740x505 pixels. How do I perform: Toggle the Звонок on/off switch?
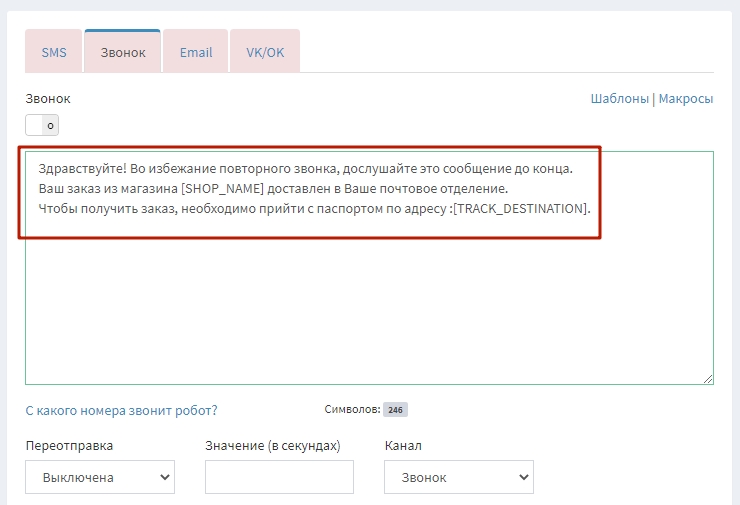42,125
